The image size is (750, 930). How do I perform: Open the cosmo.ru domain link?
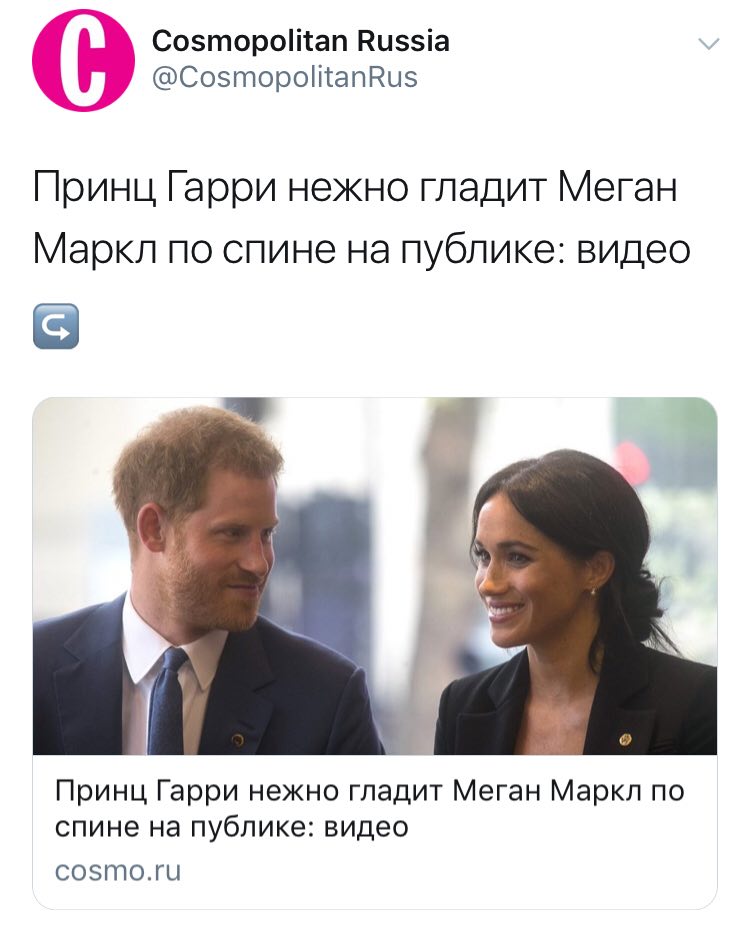[118, 871]
